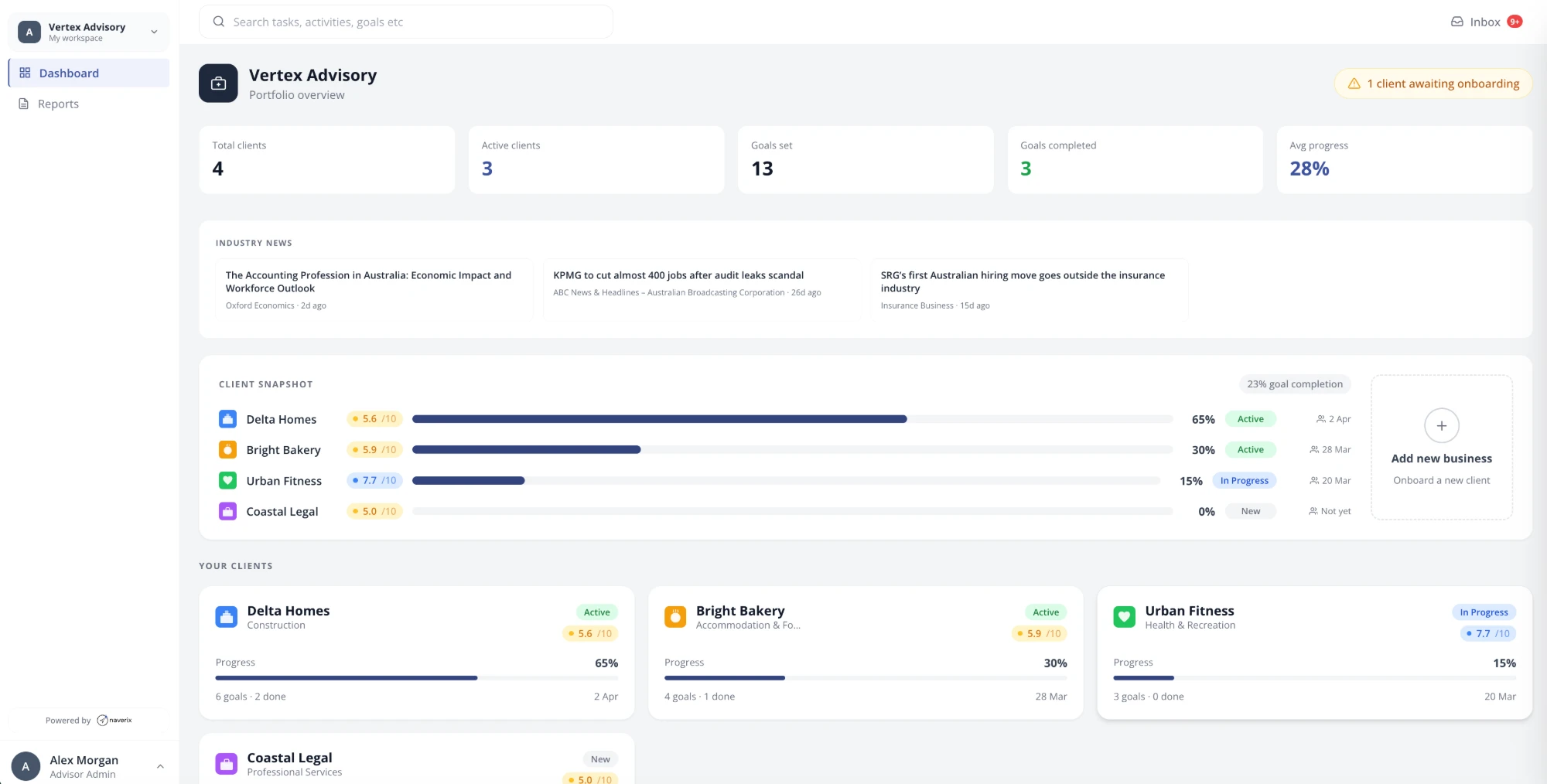Screen dimensions: 1547x784
Task: Open the 1 client awaiting onboarding alert
Action: tap(1433, 84)
